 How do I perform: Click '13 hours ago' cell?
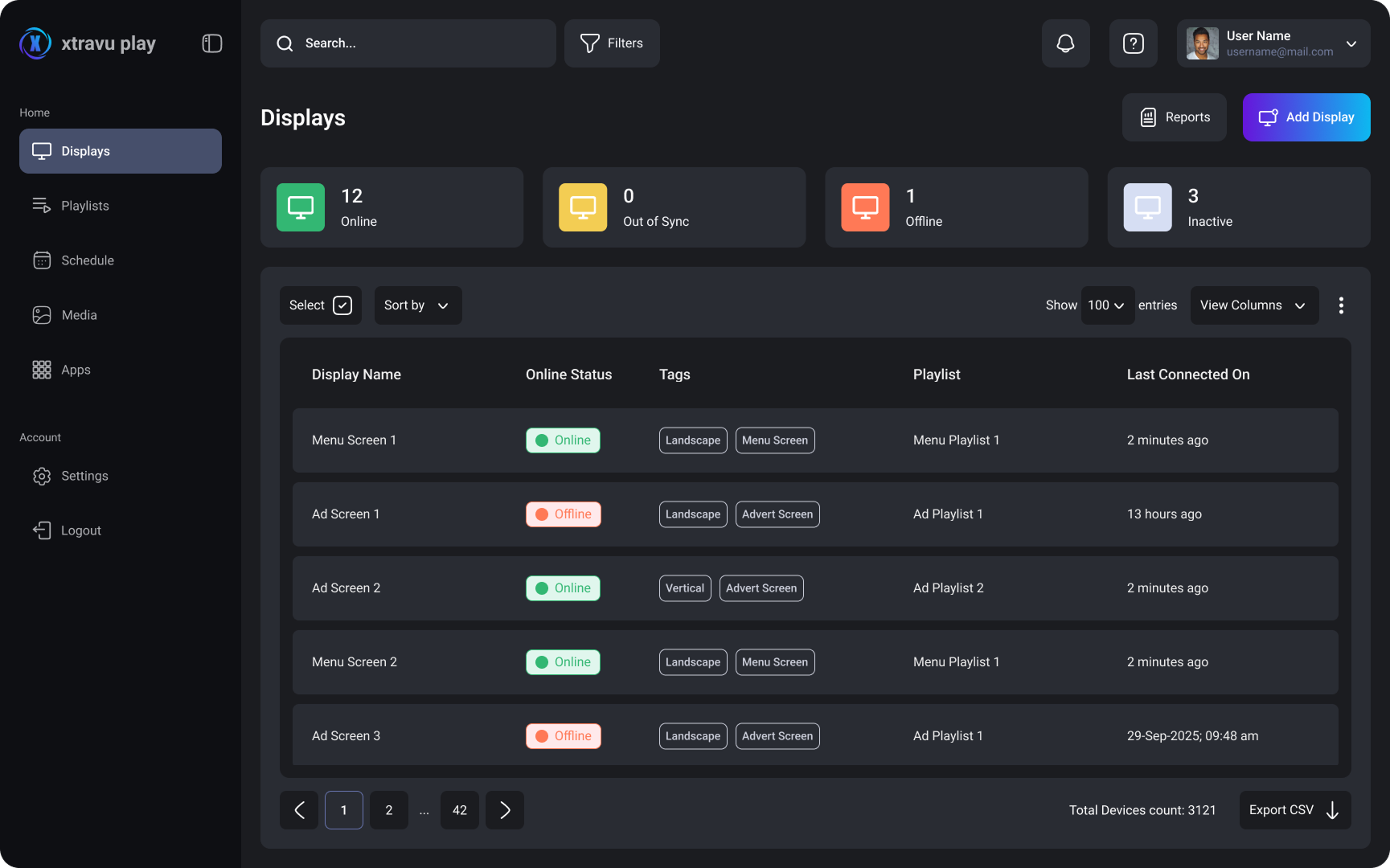click(x=1164, y=514)
